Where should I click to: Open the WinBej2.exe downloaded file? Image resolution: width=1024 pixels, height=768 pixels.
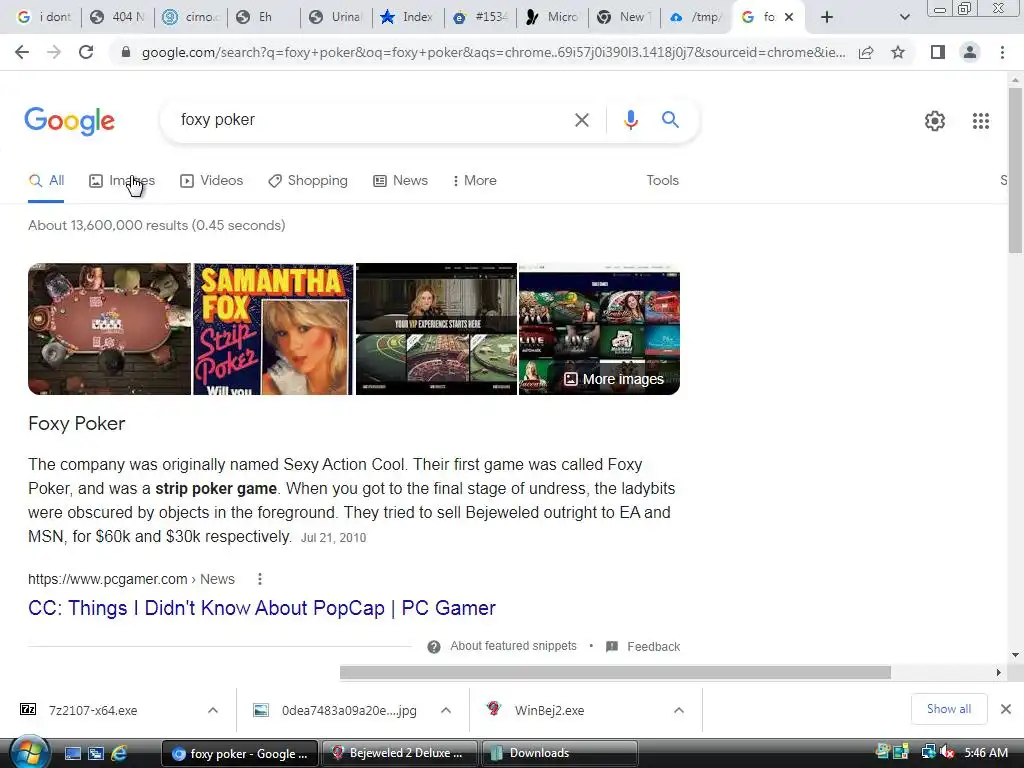pos(549,711)
